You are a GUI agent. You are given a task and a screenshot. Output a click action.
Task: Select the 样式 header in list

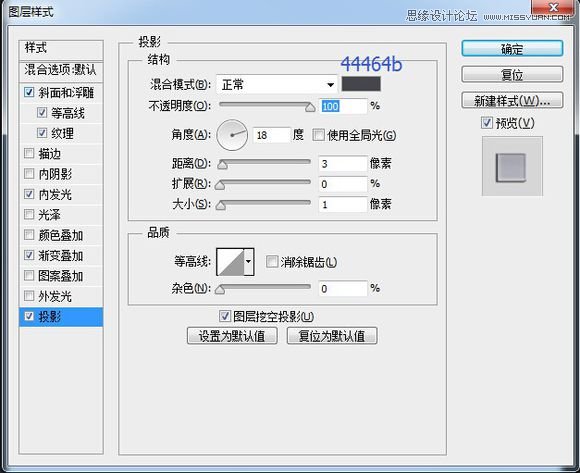61,50
